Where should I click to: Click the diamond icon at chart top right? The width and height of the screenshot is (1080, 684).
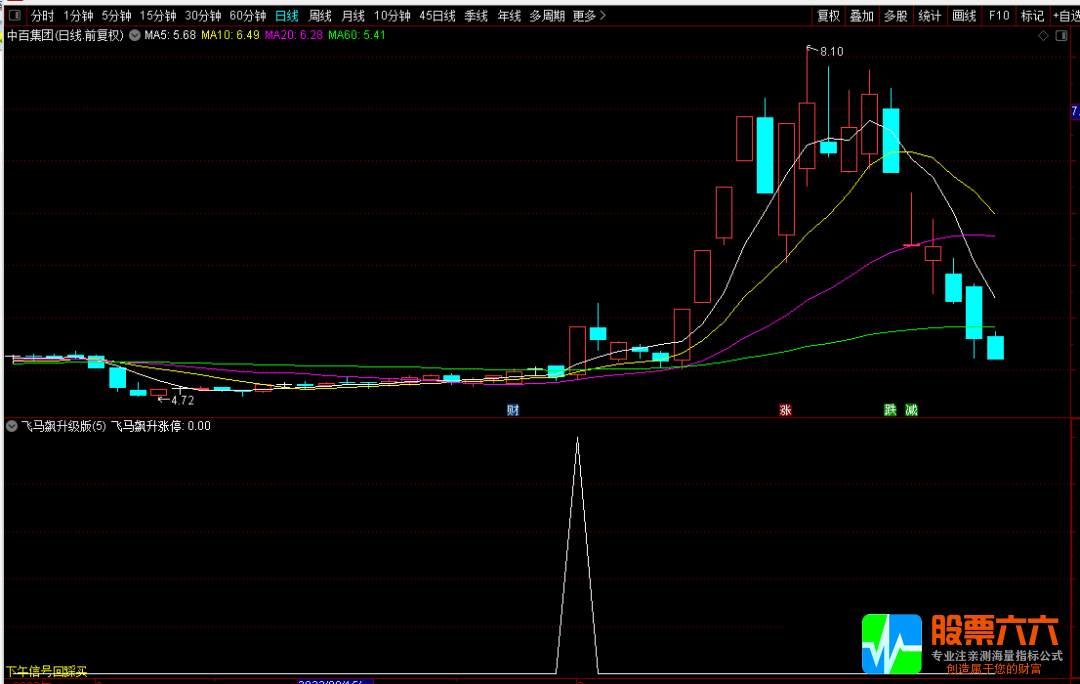coord(1043,35)
